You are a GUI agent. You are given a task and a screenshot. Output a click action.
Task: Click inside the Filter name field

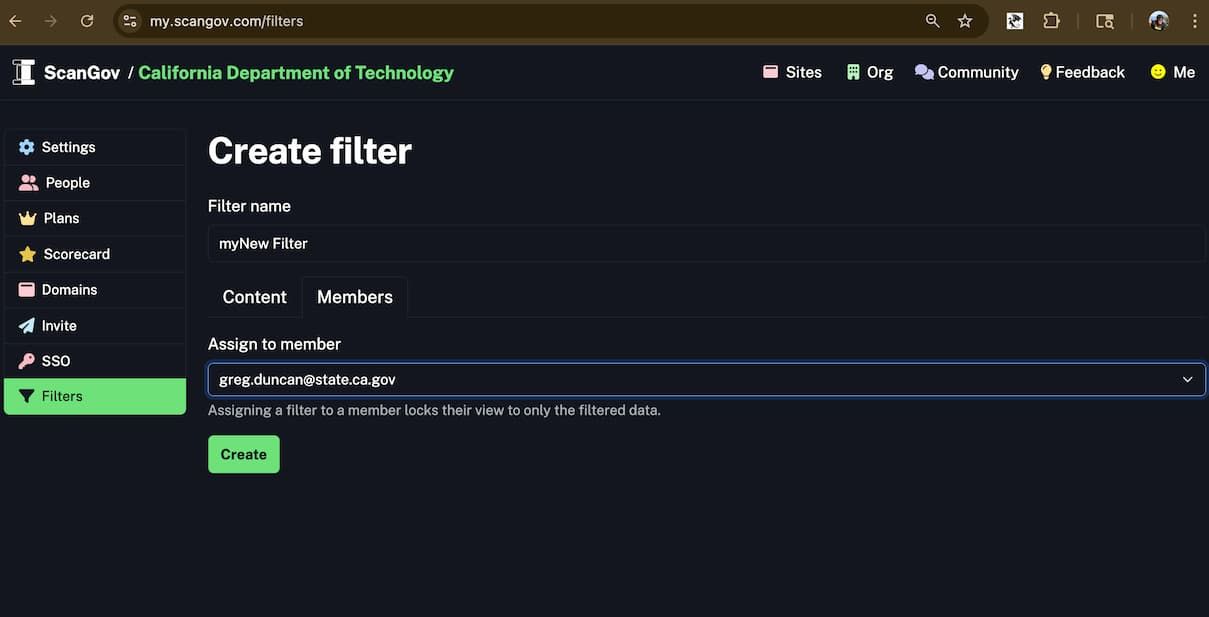706,242
